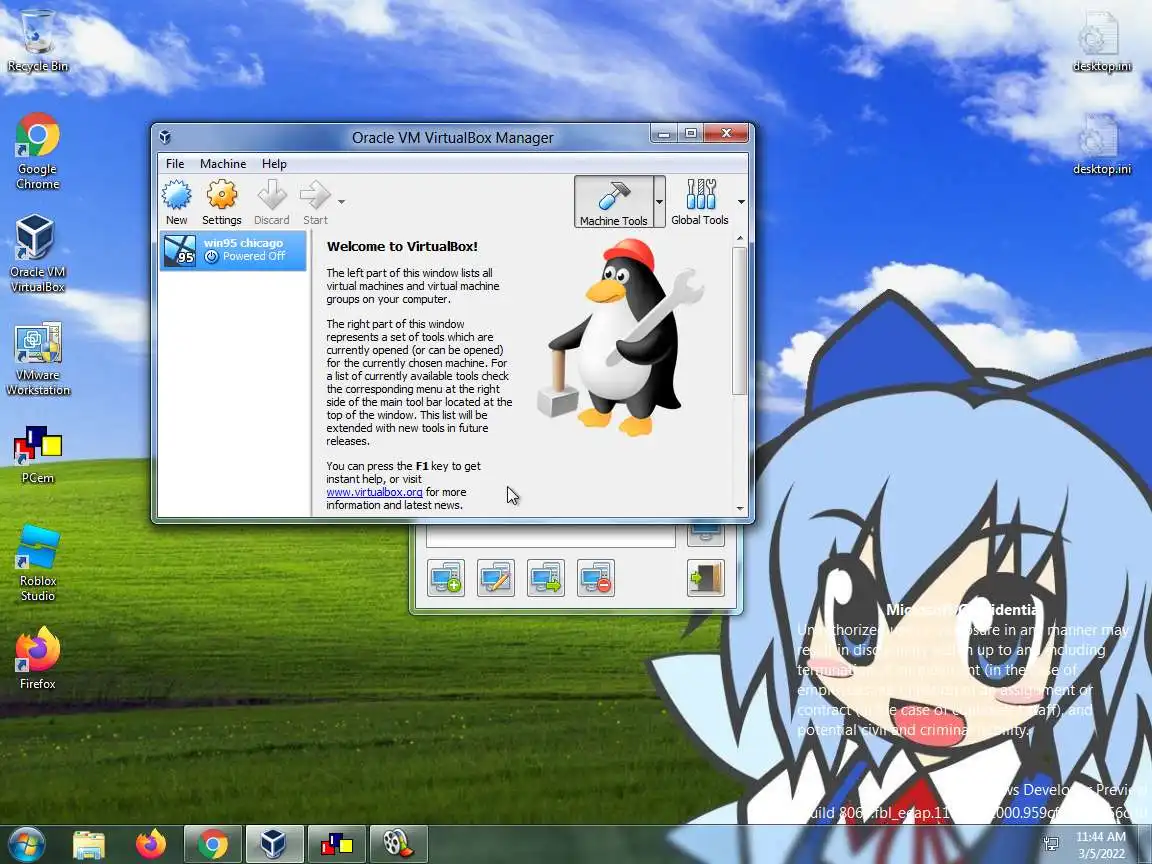Click the film reel taskbar icon
The height and width of the screenshot is (864, 1152).
[397, 844]
